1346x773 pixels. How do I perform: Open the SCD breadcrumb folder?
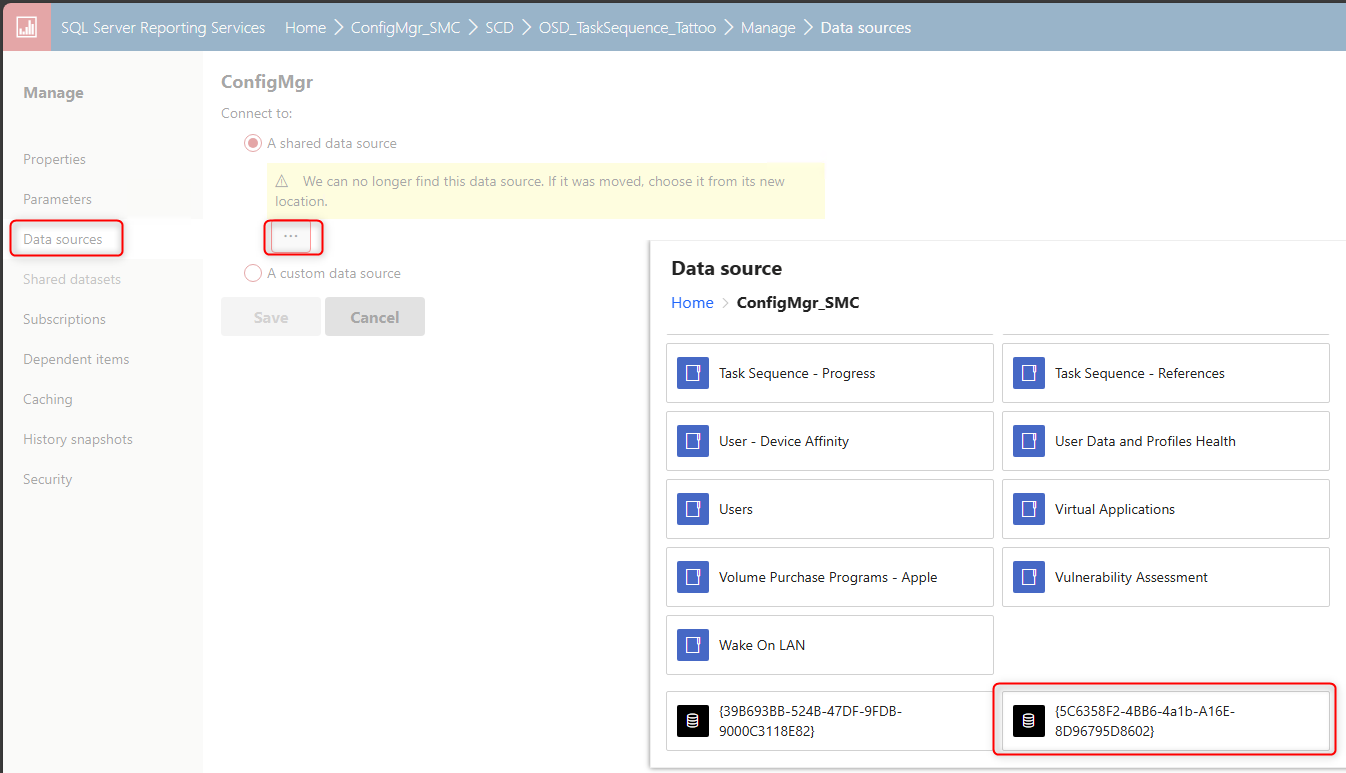499,27
